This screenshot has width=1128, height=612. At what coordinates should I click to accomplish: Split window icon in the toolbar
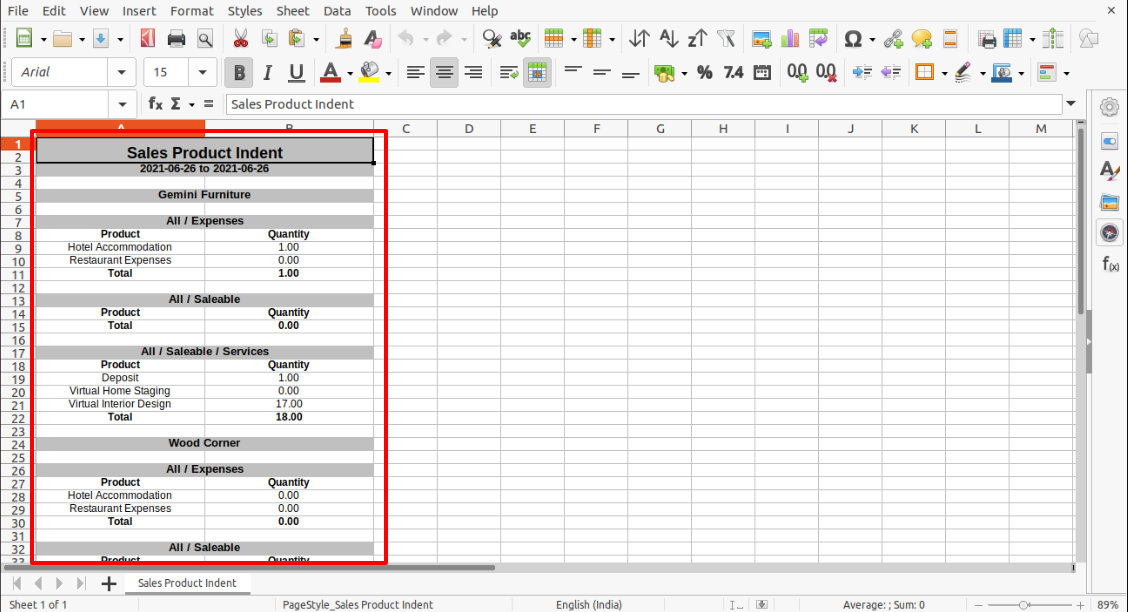(1053, 38)
